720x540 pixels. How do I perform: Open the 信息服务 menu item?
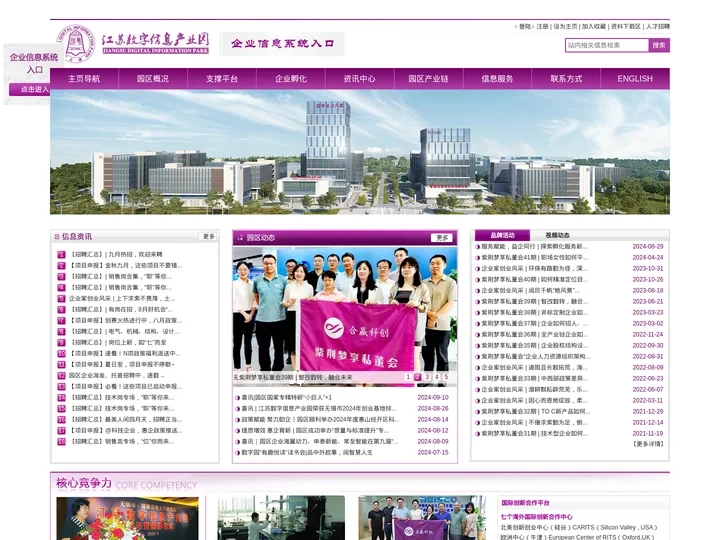[497, 79]
